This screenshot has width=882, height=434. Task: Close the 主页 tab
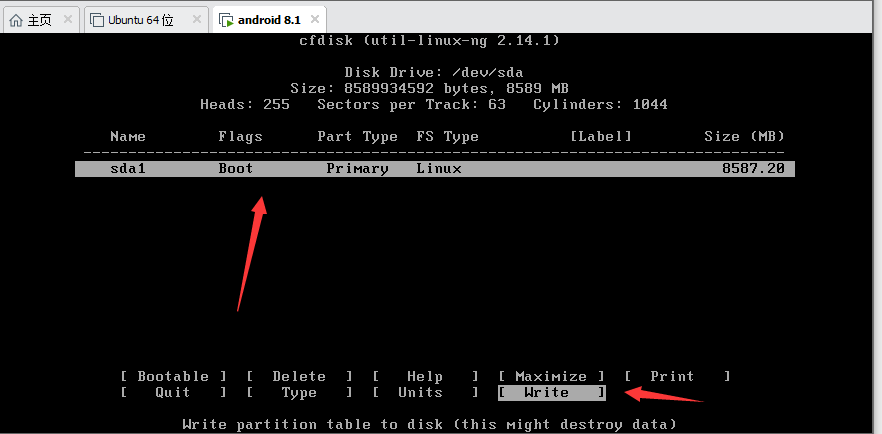click(68, 19)
